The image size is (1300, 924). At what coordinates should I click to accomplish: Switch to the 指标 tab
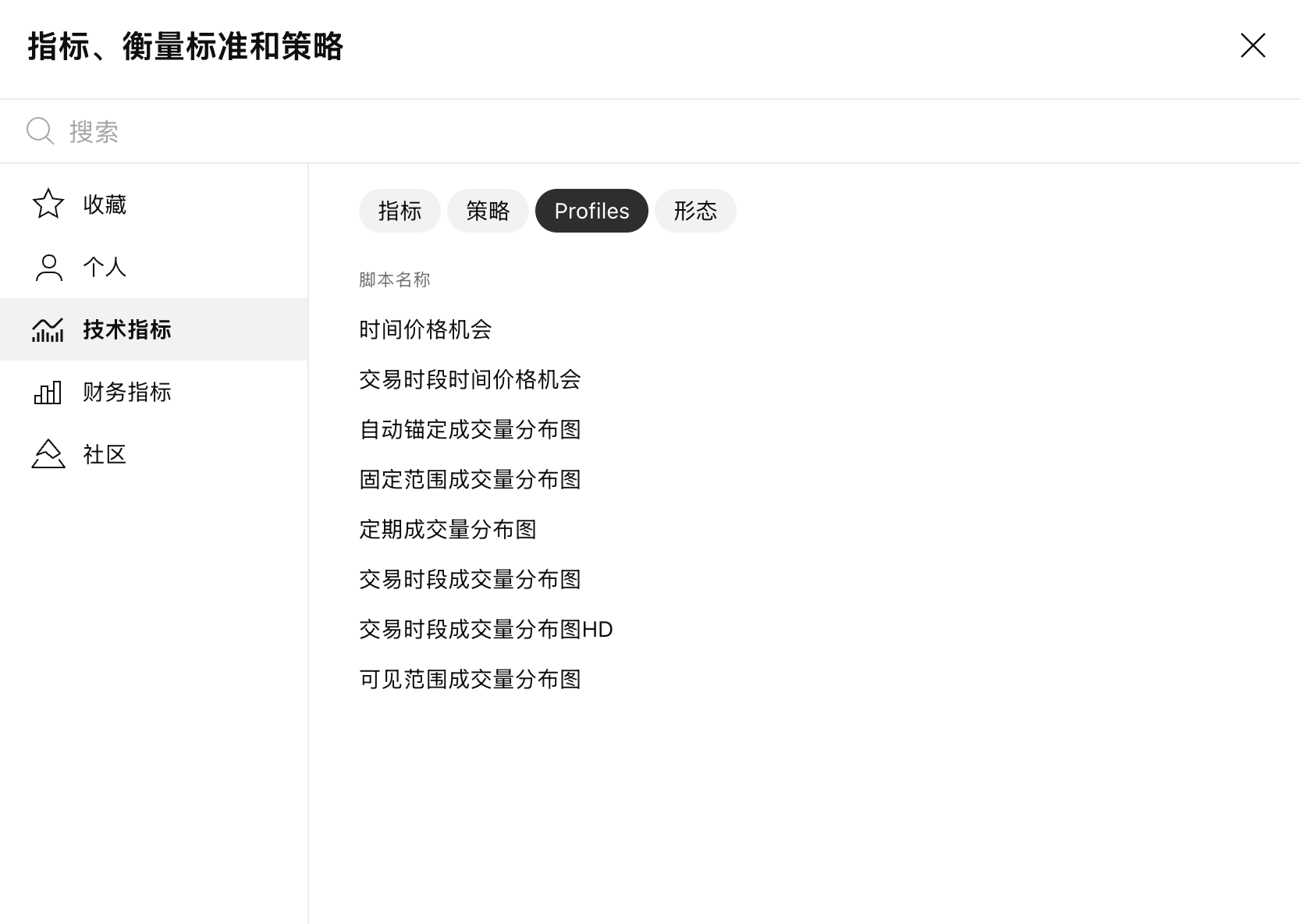pos(400,211)
